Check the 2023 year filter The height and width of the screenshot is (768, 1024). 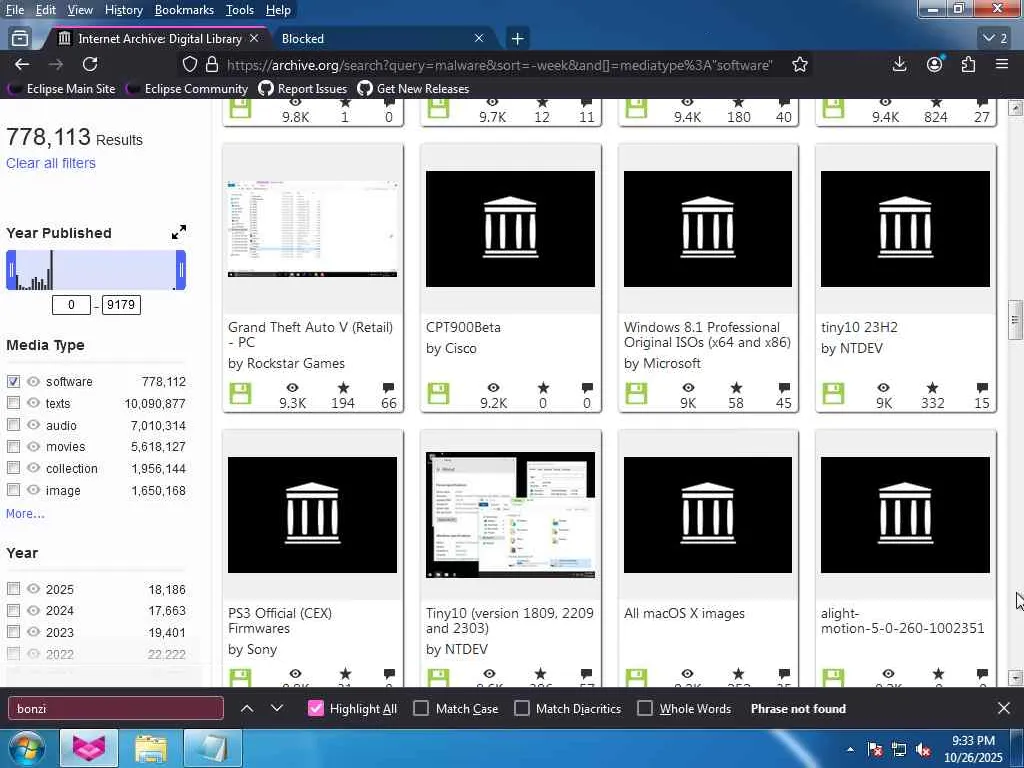[x=13, y=632]
